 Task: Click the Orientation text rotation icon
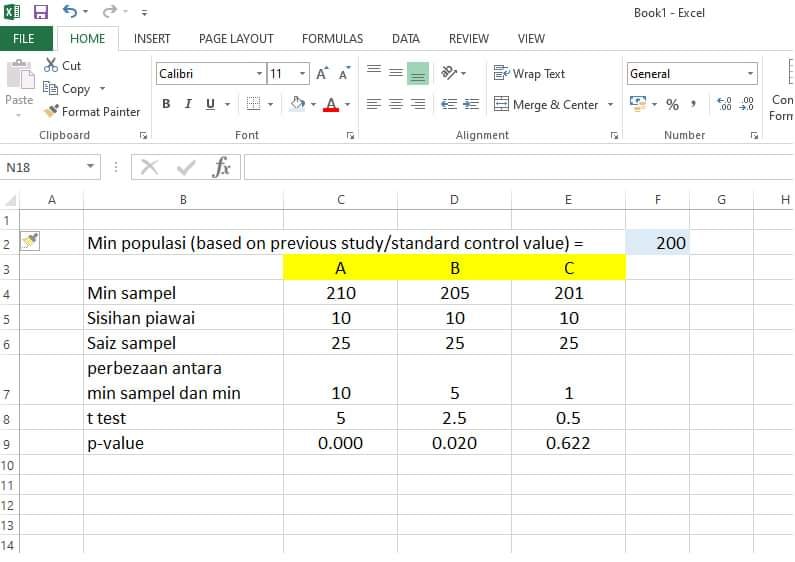point(449,73)
